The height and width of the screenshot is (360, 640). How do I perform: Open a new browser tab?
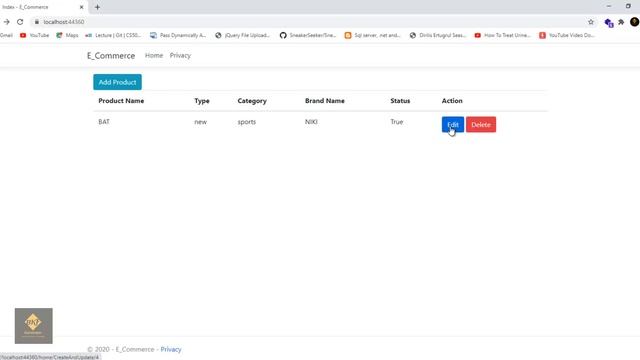tap(97, 7)
